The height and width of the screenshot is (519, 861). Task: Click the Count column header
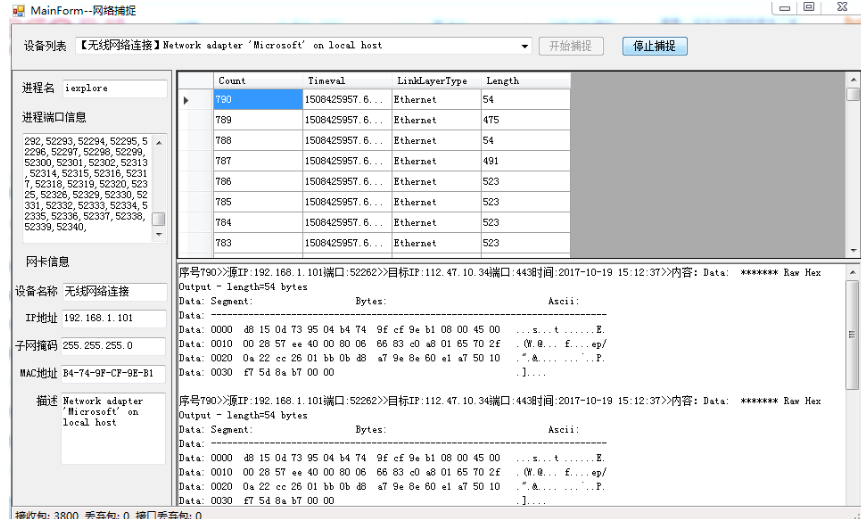258,81
